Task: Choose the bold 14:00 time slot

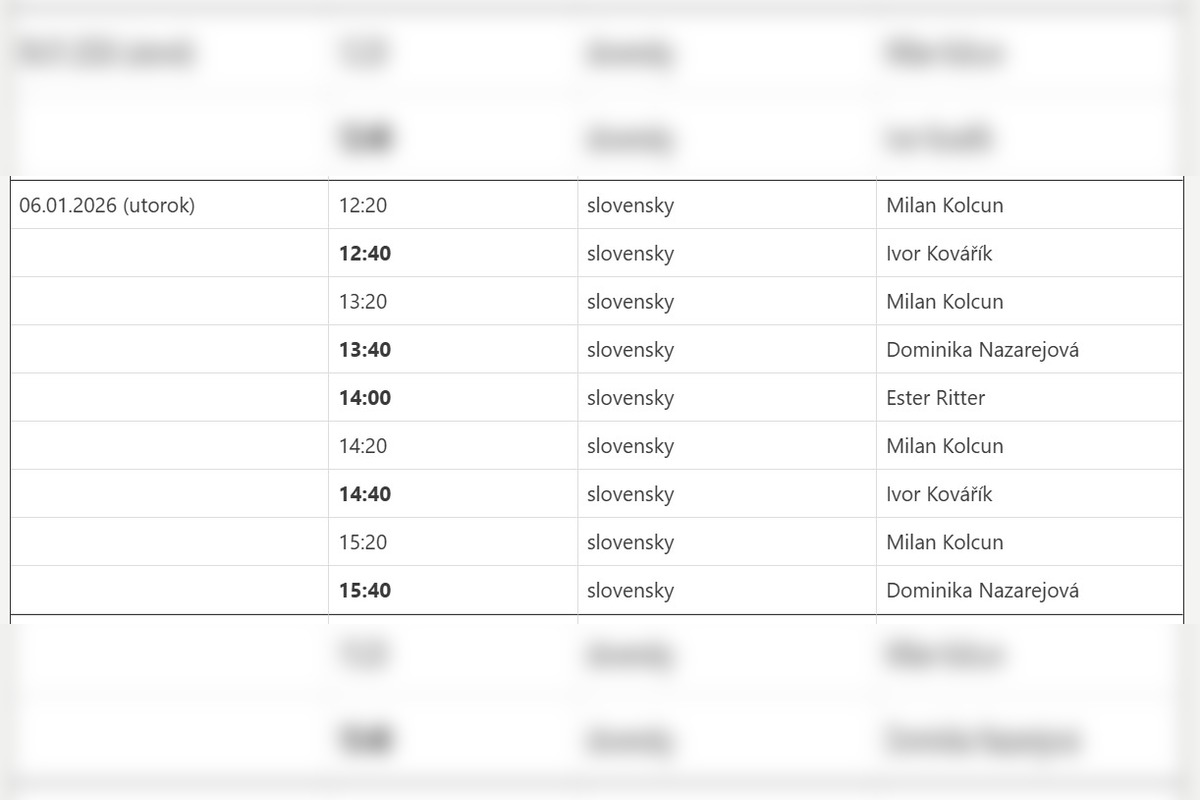Action: 365,398
